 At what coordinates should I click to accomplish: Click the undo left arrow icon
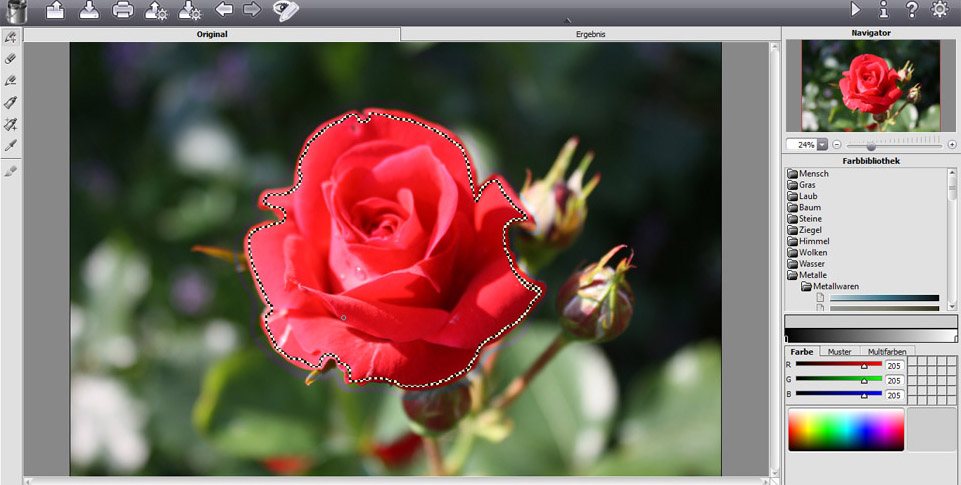pos(224,10)
